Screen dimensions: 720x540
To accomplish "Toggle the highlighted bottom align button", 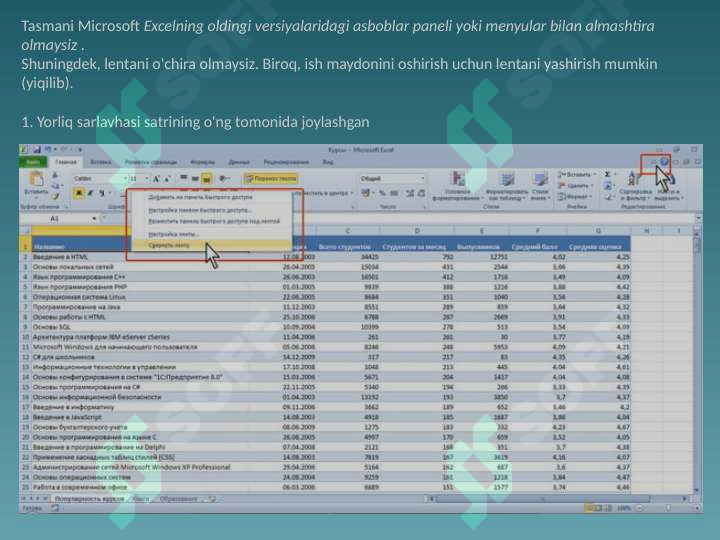I will click(207, 179).
